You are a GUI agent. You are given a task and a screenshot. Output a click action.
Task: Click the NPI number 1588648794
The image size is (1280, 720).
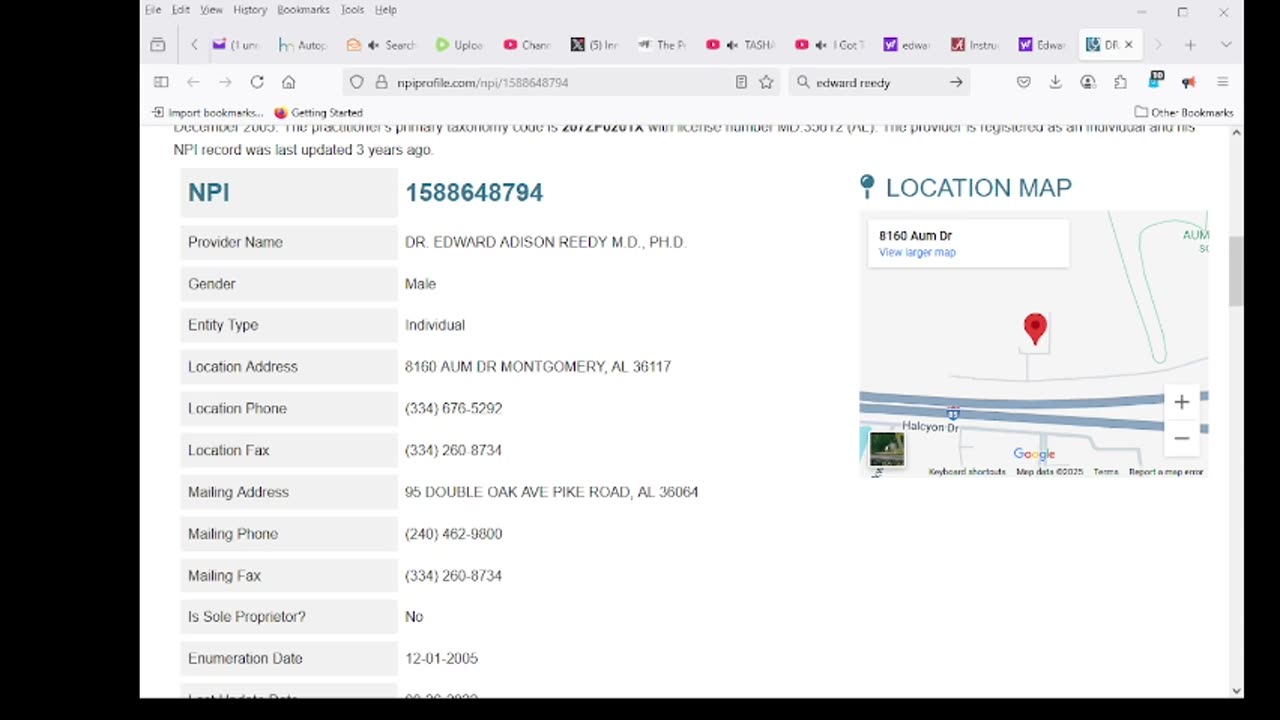[x=474, y=192]
